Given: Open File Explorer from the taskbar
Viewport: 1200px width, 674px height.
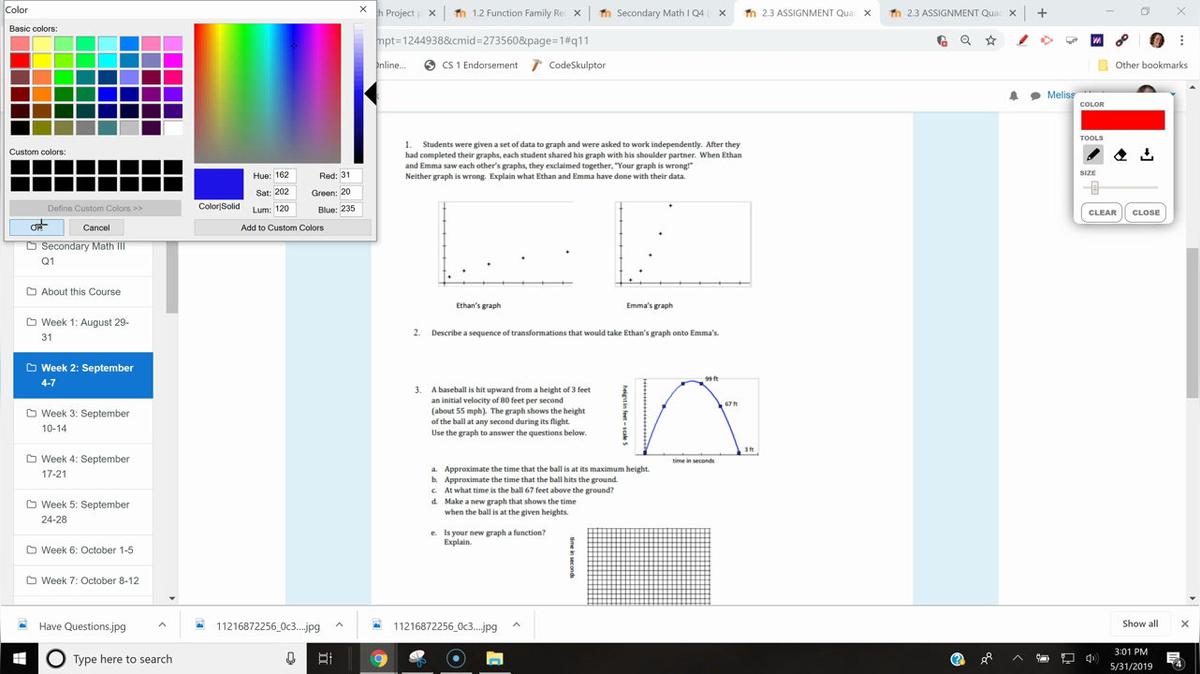Looking at the screenshot, I should coord(494,659).
